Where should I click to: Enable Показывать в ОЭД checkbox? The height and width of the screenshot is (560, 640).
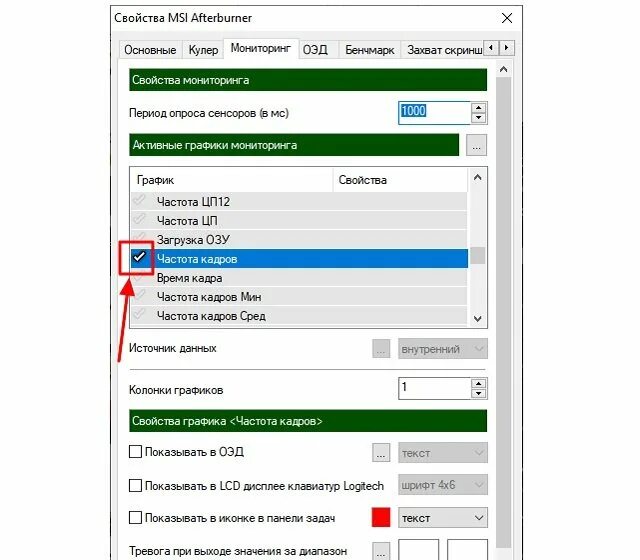(136, 452)
